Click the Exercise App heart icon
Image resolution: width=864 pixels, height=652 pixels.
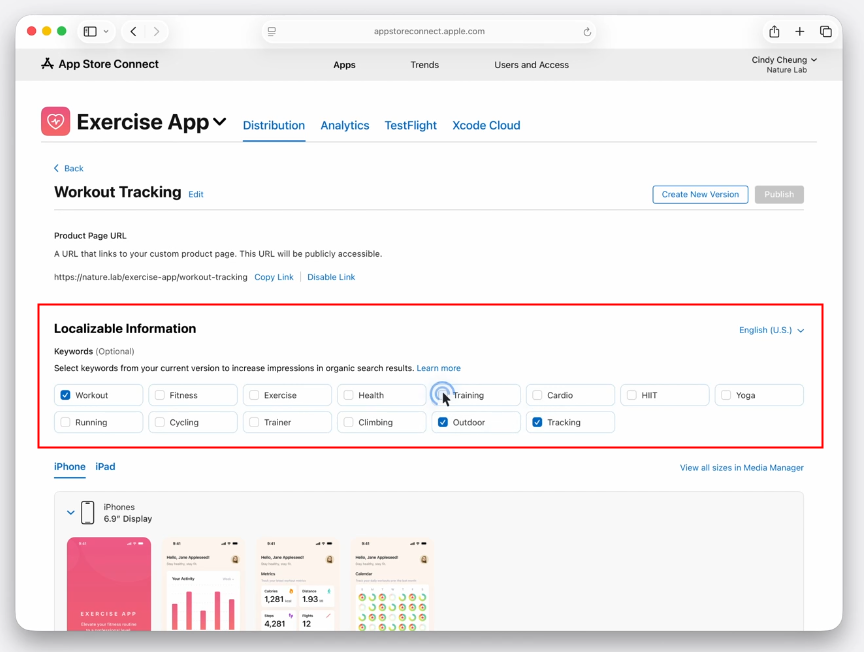pyautogui.click(x=56, y=122)
